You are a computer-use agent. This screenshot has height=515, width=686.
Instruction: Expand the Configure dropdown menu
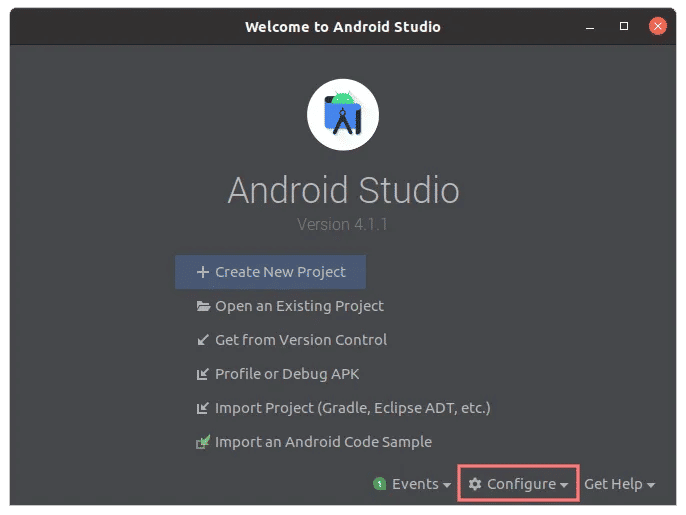(518, 484)
